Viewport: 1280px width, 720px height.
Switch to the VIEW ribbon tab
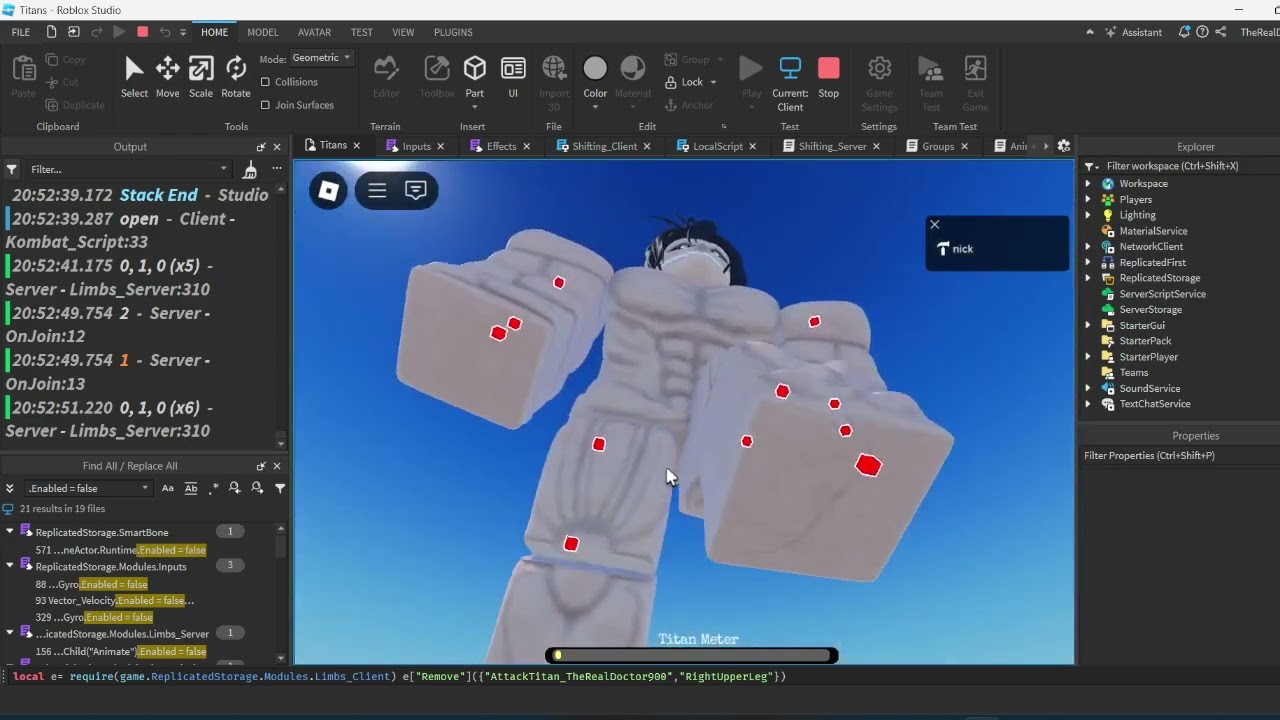tap(403, 32)
